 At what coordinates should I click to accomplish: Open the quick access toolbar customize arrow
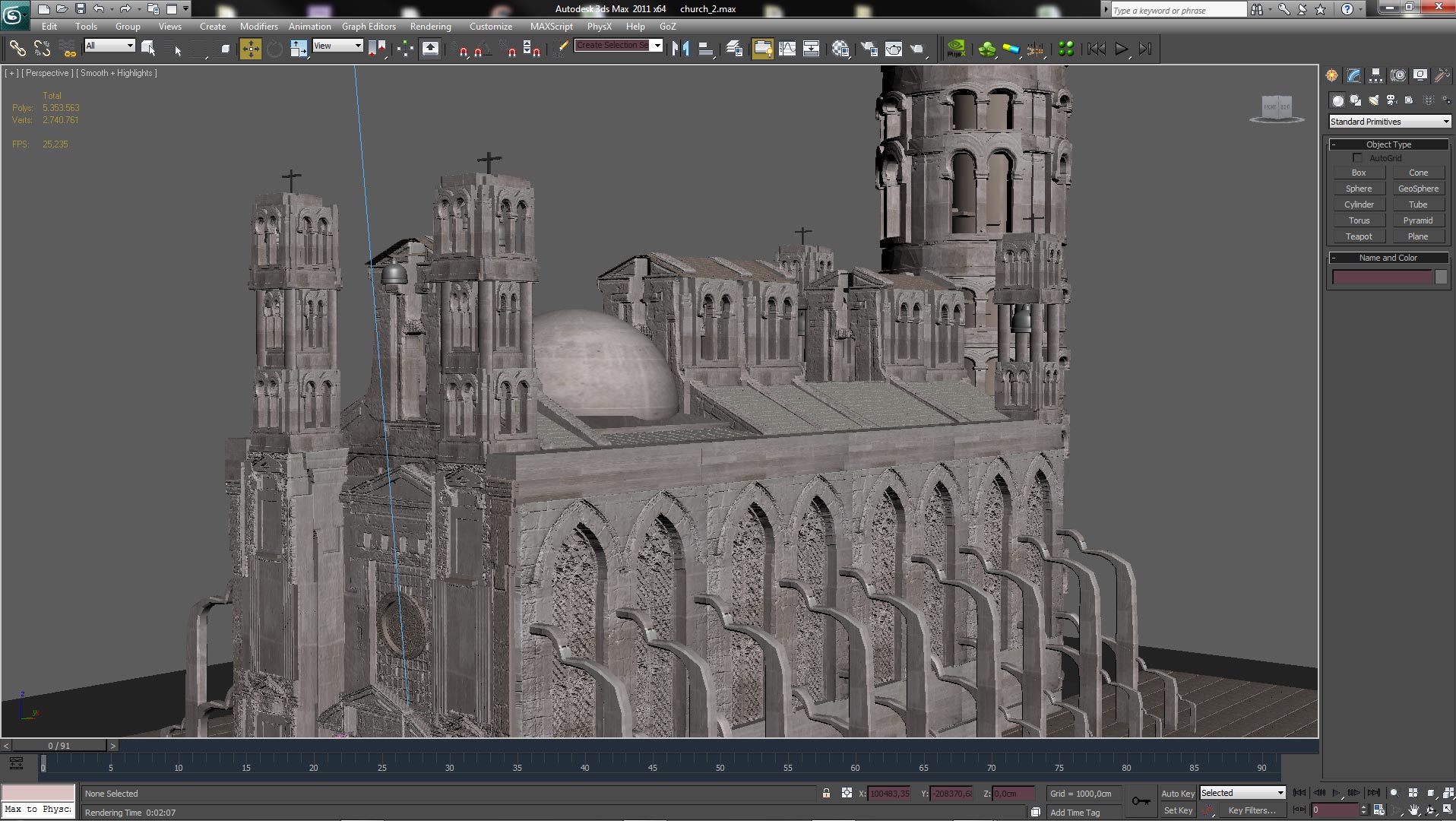(x=186, y=9)
